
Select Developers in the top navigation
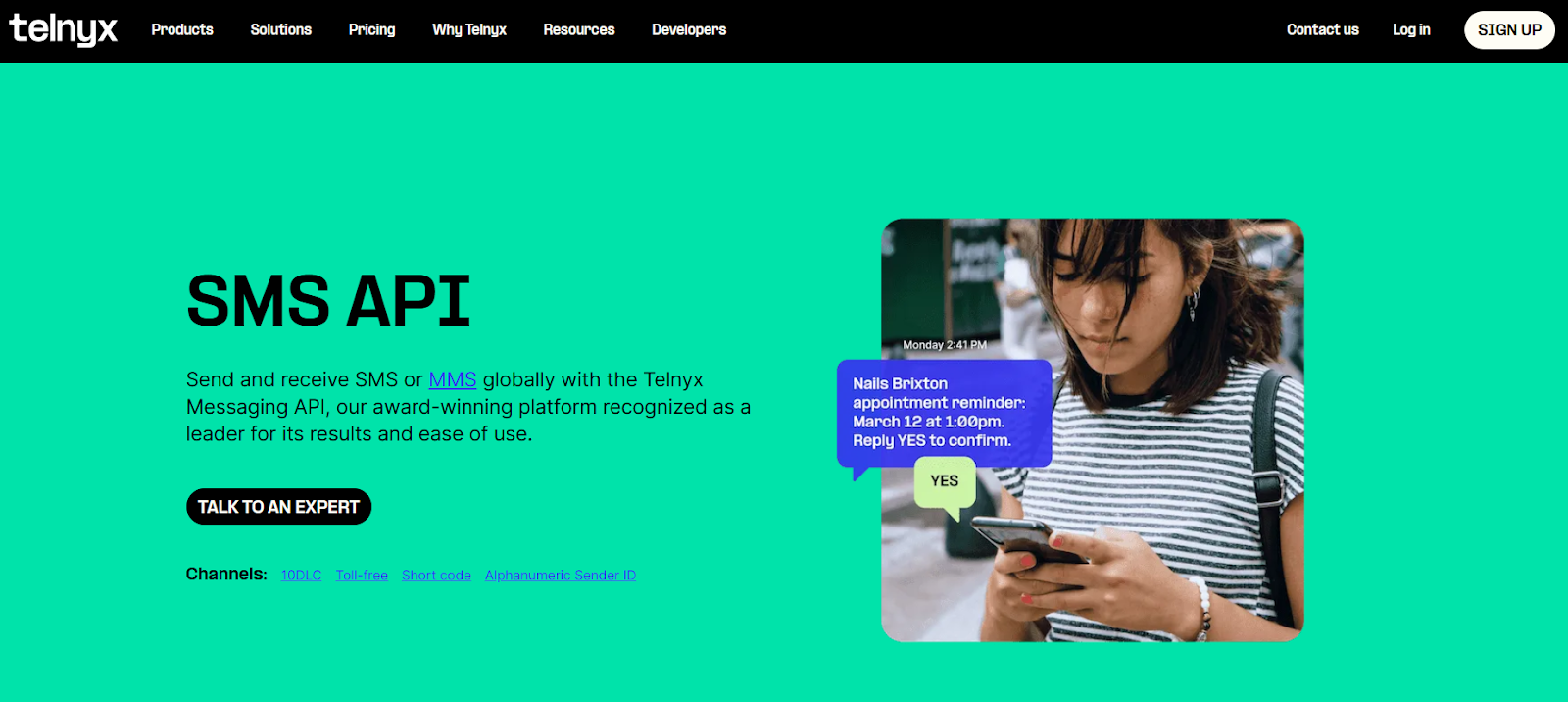pyautogui.click(x=689, y=29)
